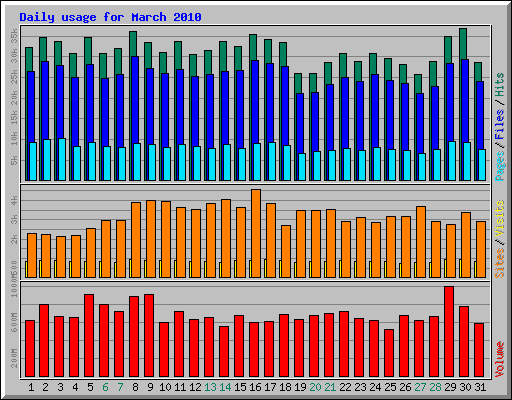Click day label 9 on the x-axis
This screenshot has height=400, width=512.
150,387
